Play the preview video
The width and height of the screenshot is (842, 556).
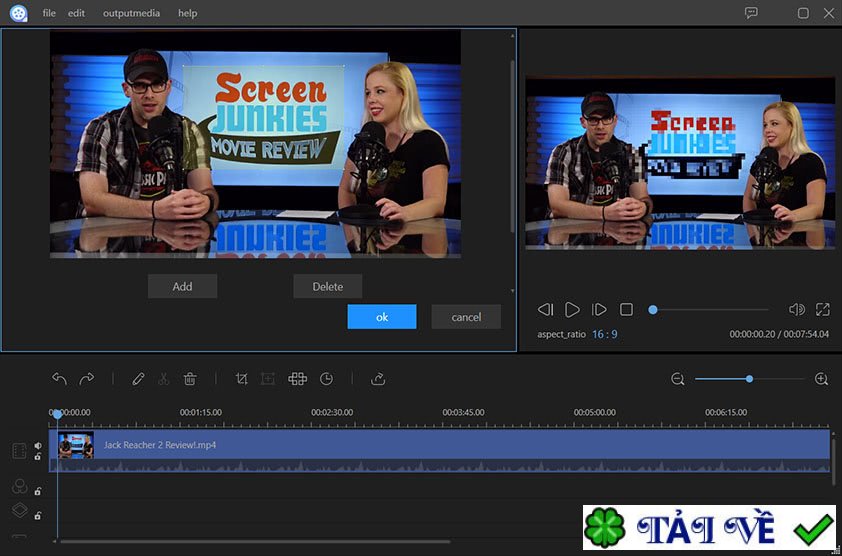[x=572, y=309]
